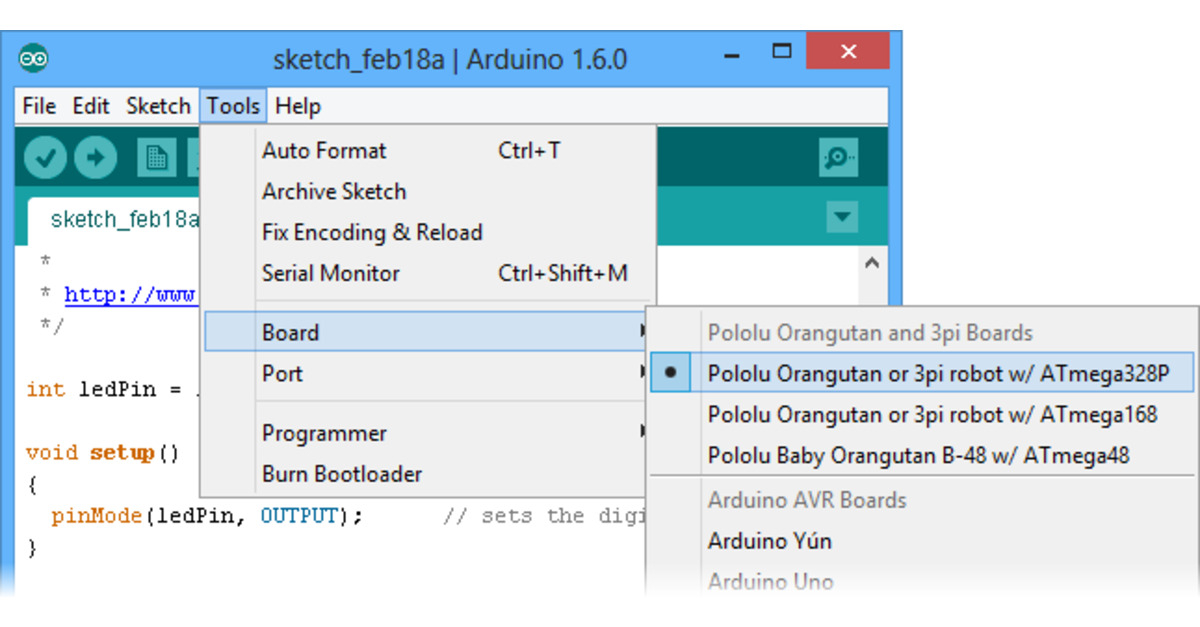Open the sketch tab dropdown arrow
This screenshot has height=627, width=1200.
pos(841,216)
